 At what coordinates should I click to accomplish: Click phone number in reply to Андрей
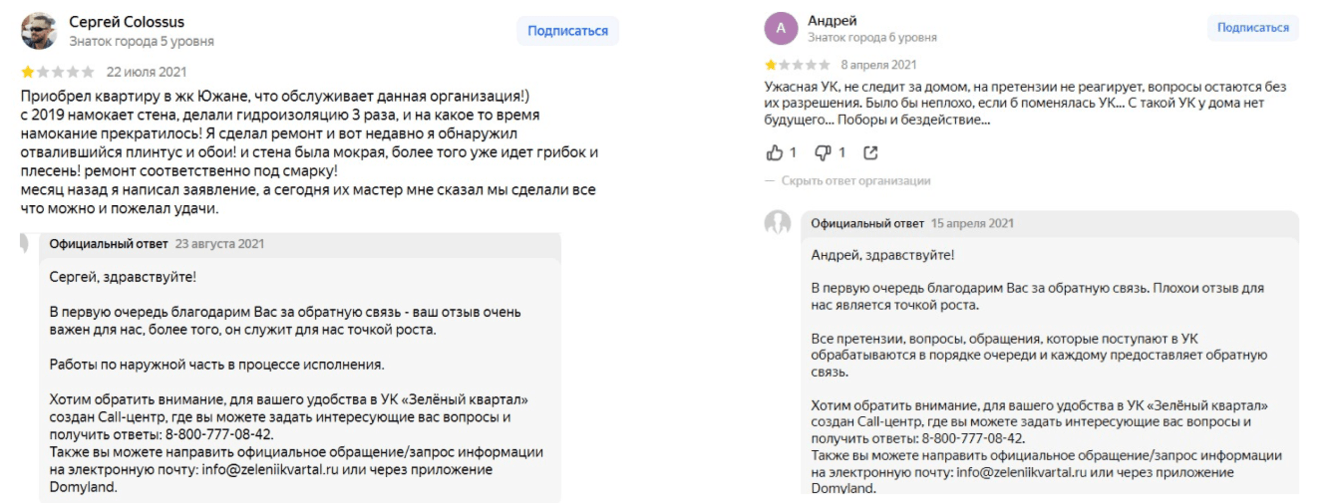(973, 438)
